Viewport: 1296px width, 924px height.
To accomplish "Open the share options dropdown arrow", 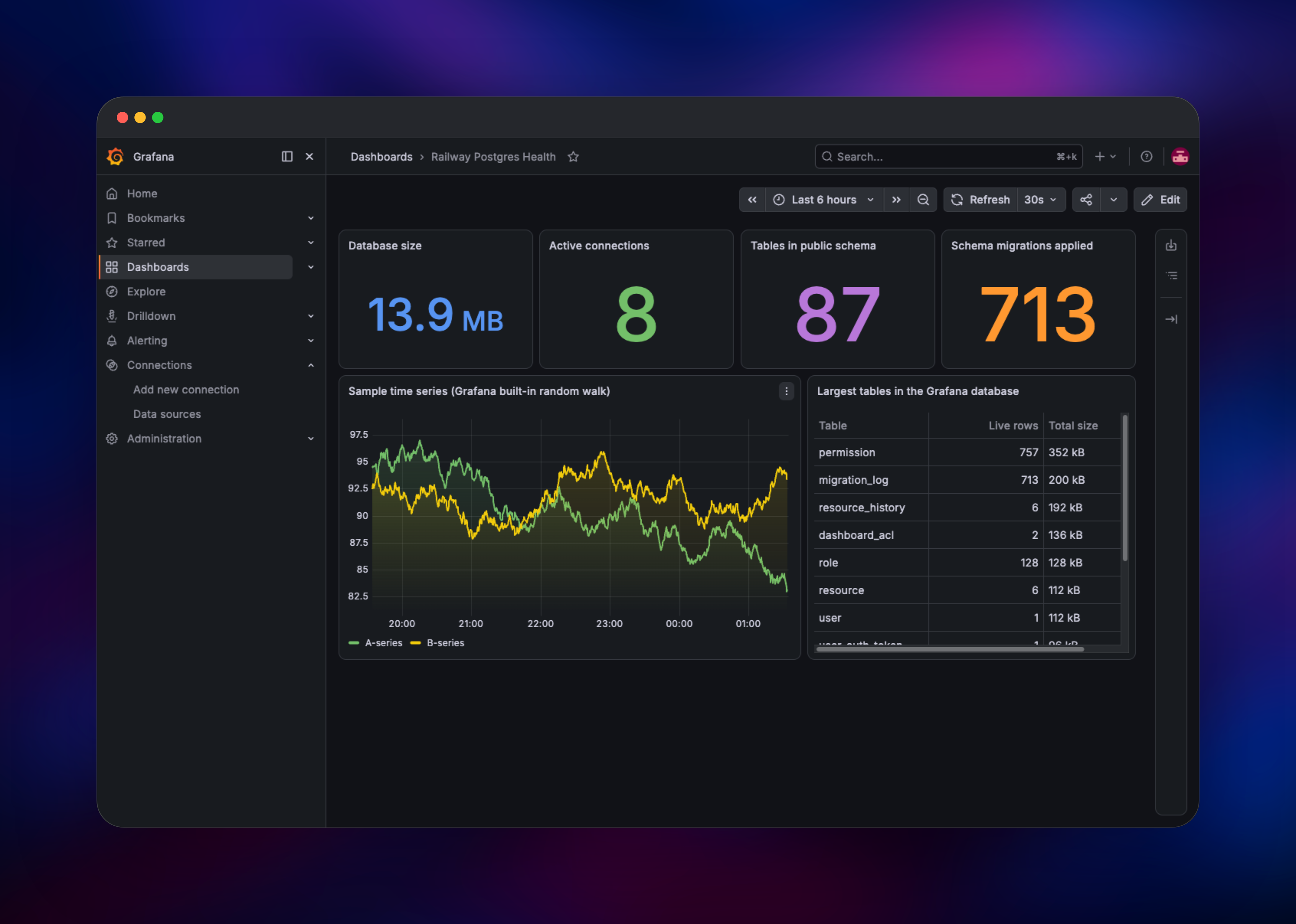I will click(x=1113, y=200).
